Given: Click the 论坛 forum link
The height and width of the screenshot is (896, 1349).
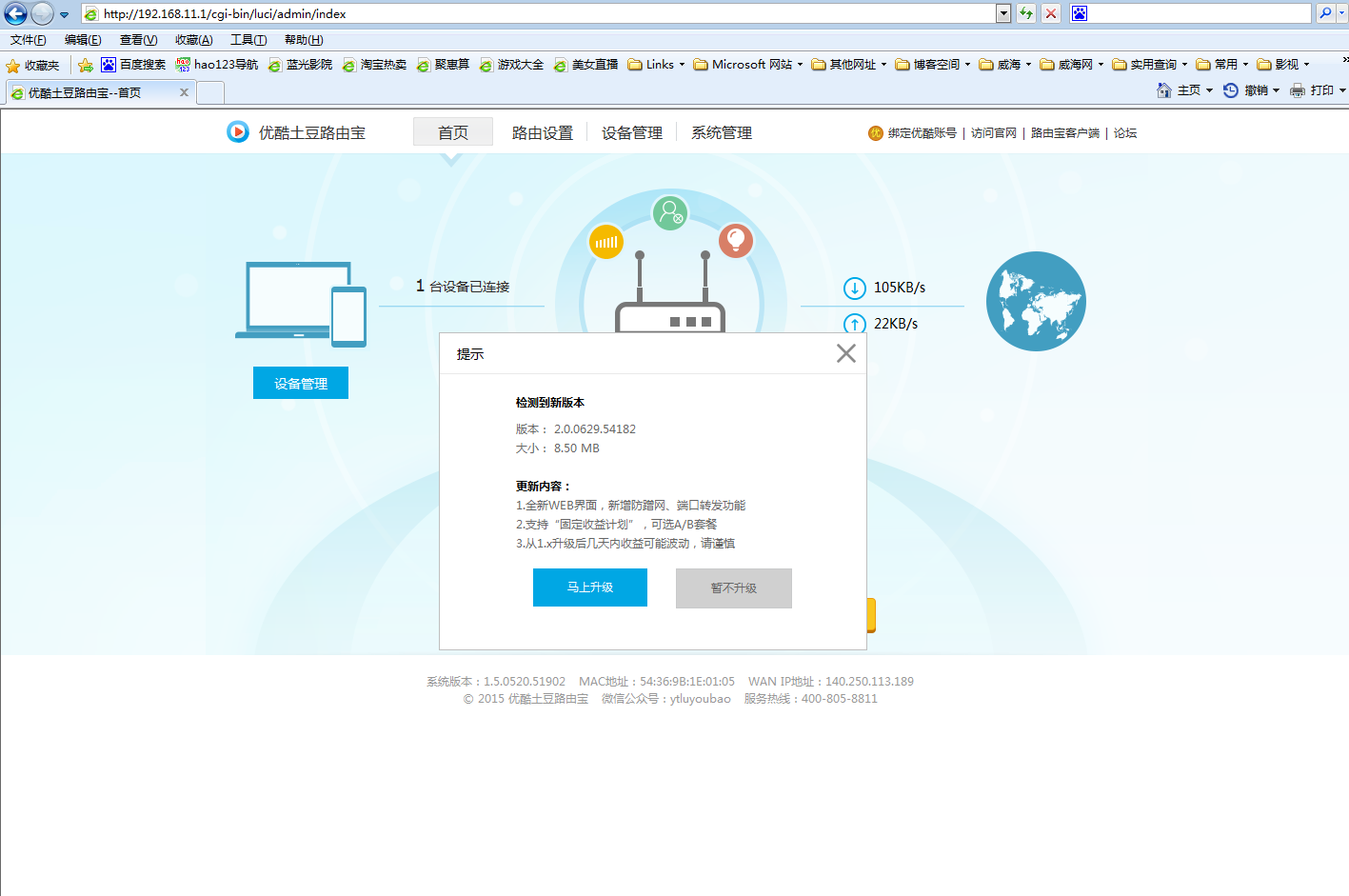Looking at the screenshot, I should coord(1125,133).
